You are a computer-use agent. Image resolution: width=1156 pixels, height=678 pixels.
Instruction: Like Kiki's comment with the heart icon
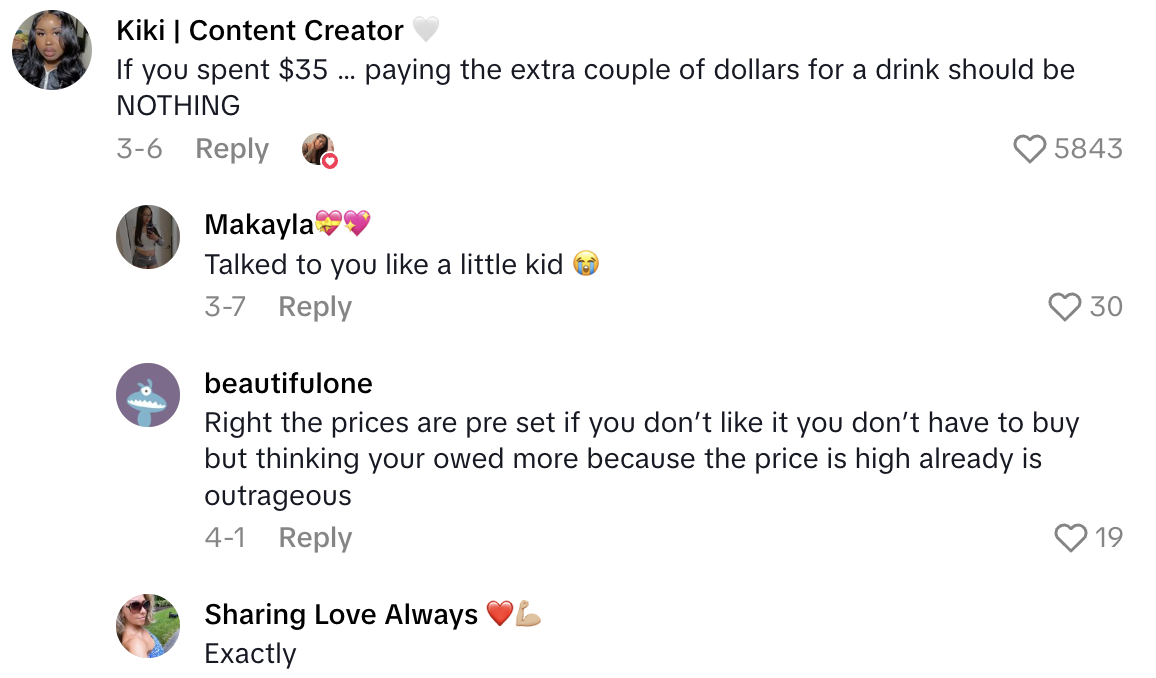point(1030,149)
